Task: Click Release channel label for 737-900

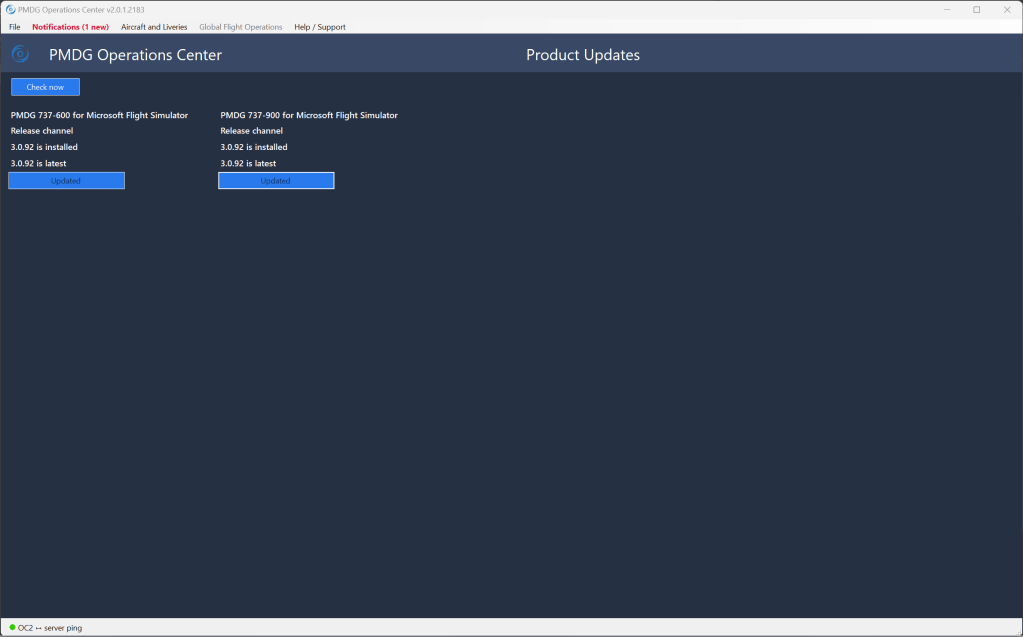Action: [x=252, y=131]
